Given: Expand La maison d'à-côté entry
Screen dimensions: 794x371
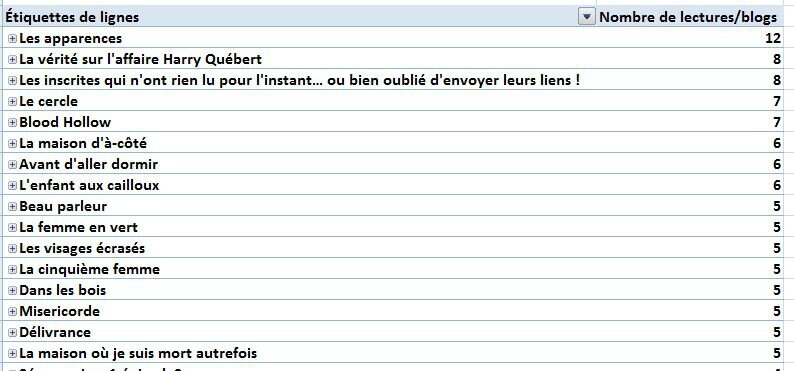Looking at the screenshot, I should tap(13, 144).
